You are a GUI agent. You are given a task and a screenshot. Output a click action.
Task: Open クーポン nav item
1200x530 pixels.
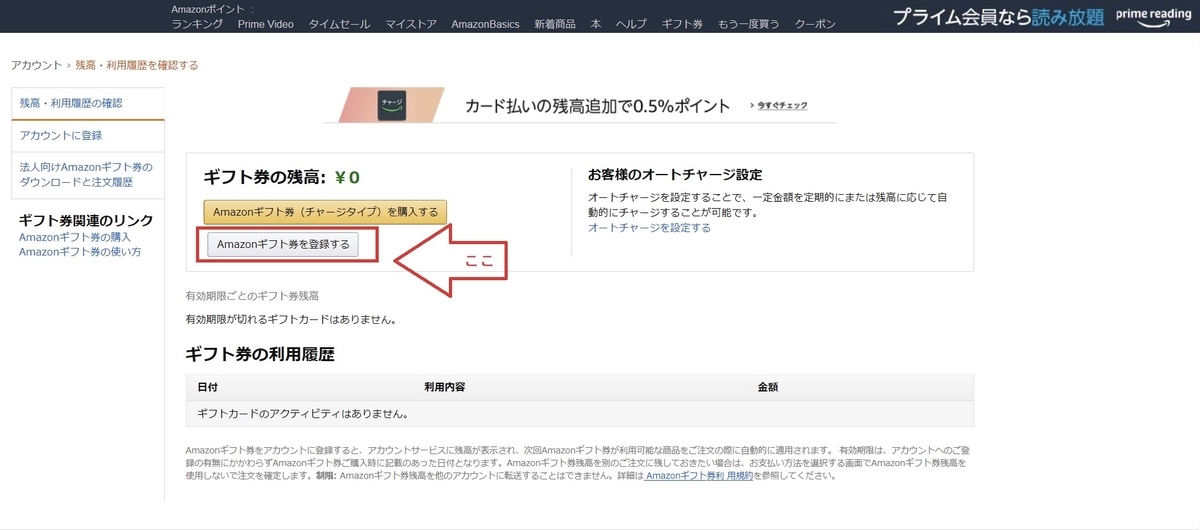(815, 24)
